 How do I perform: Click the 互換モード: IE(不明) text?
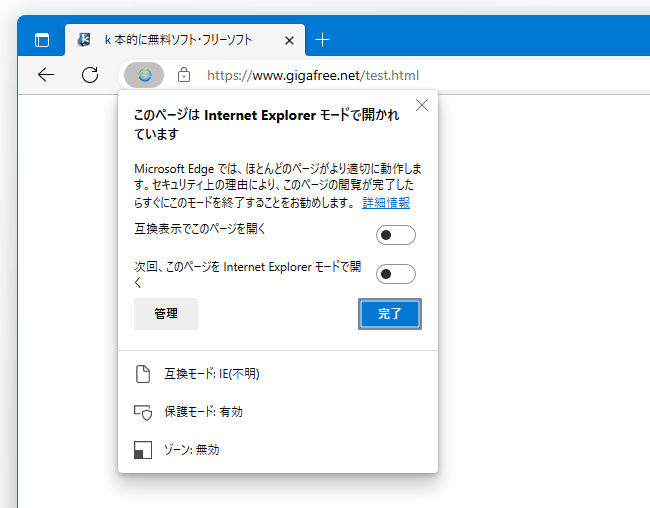212,374
